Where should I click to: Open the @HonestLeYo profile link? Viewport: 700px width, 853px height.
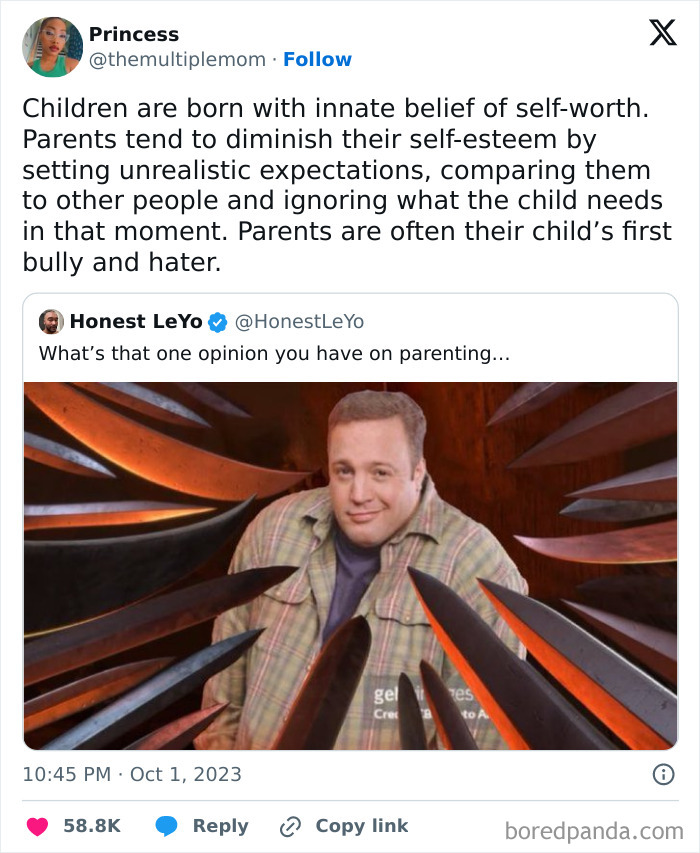coord(299,321)
